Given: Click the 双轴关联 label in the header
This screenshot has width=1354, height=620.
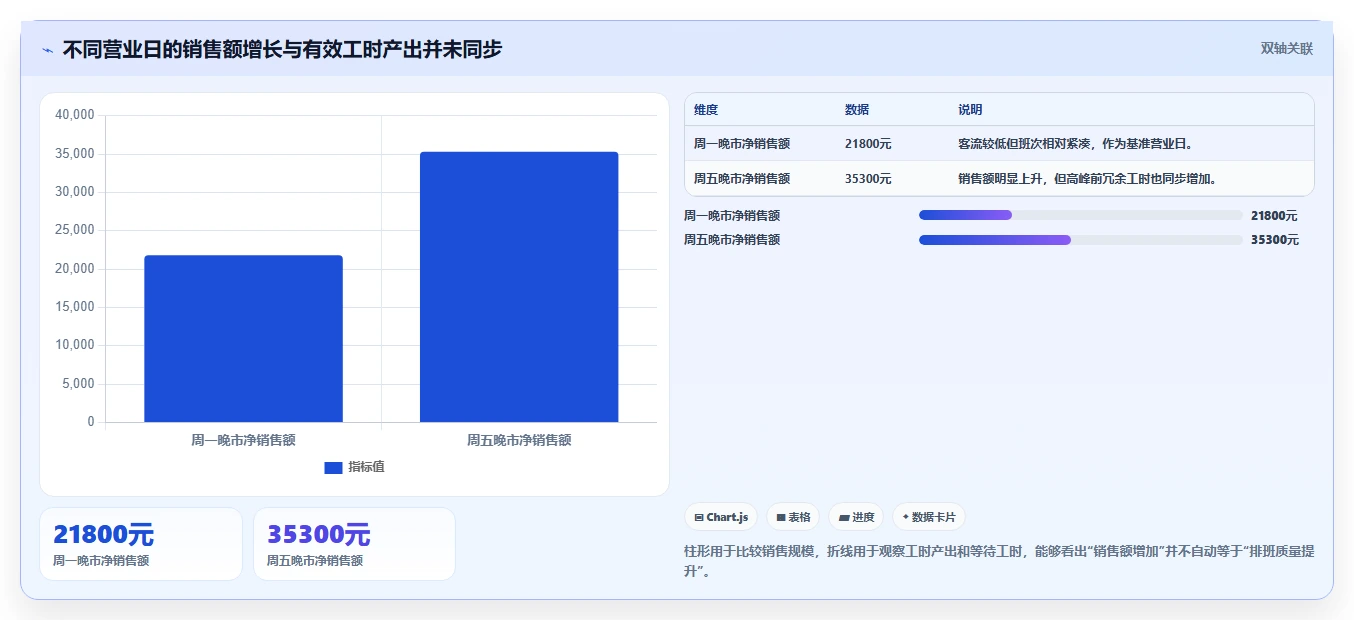Looking at the screenshot, I should click(1286, 48).
